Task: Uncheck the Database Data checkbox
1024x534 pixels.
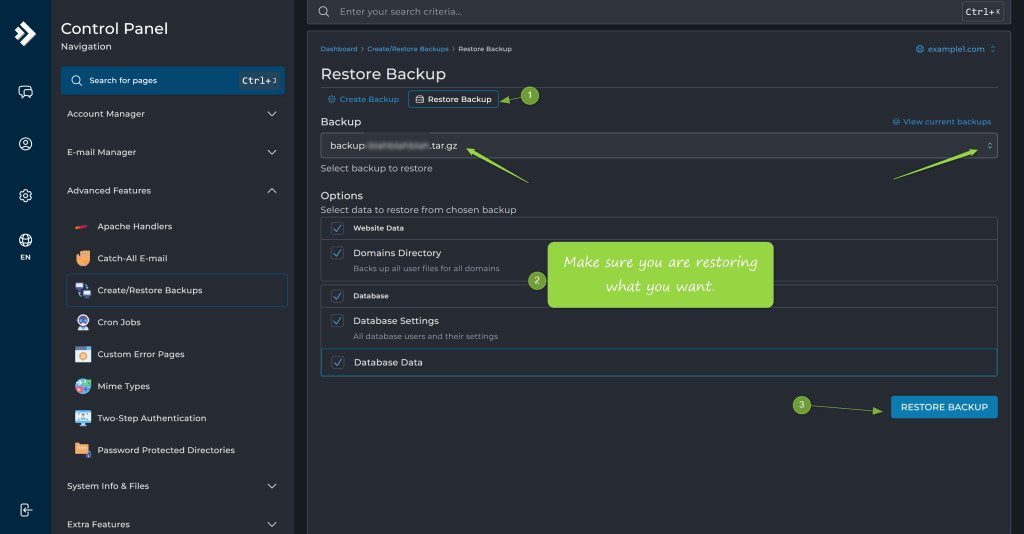Action: (x=338, y=362)
